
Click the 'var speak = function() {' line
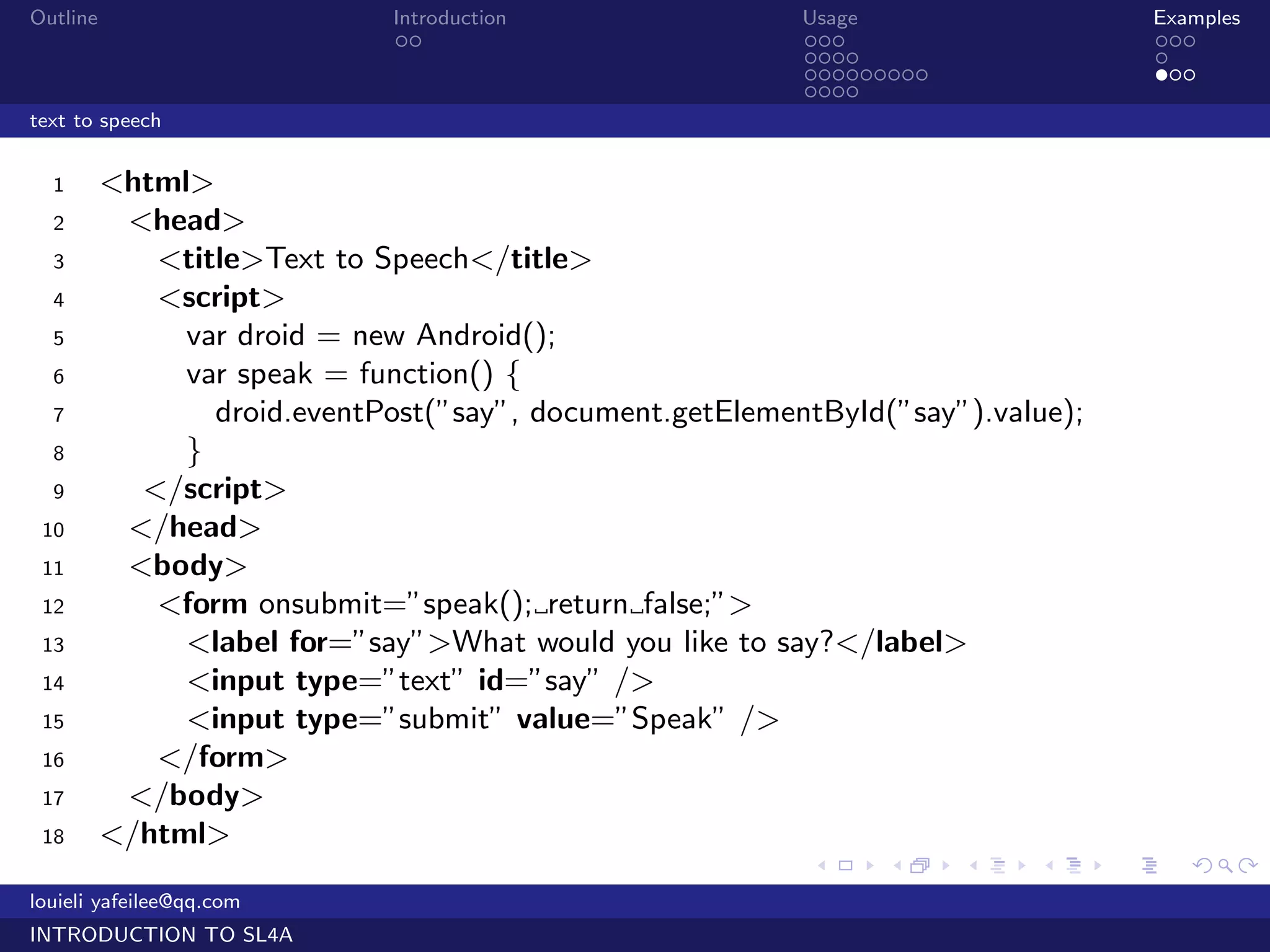(353, 374)
